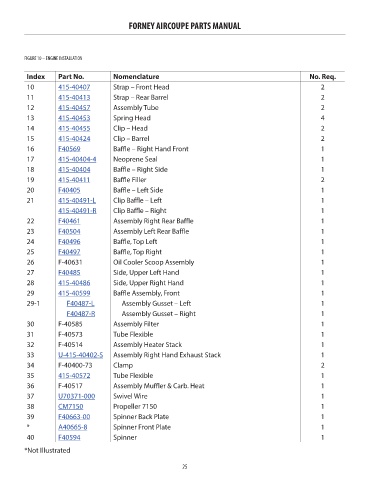Follow the CM7150 propeller link

click(70, 407)
